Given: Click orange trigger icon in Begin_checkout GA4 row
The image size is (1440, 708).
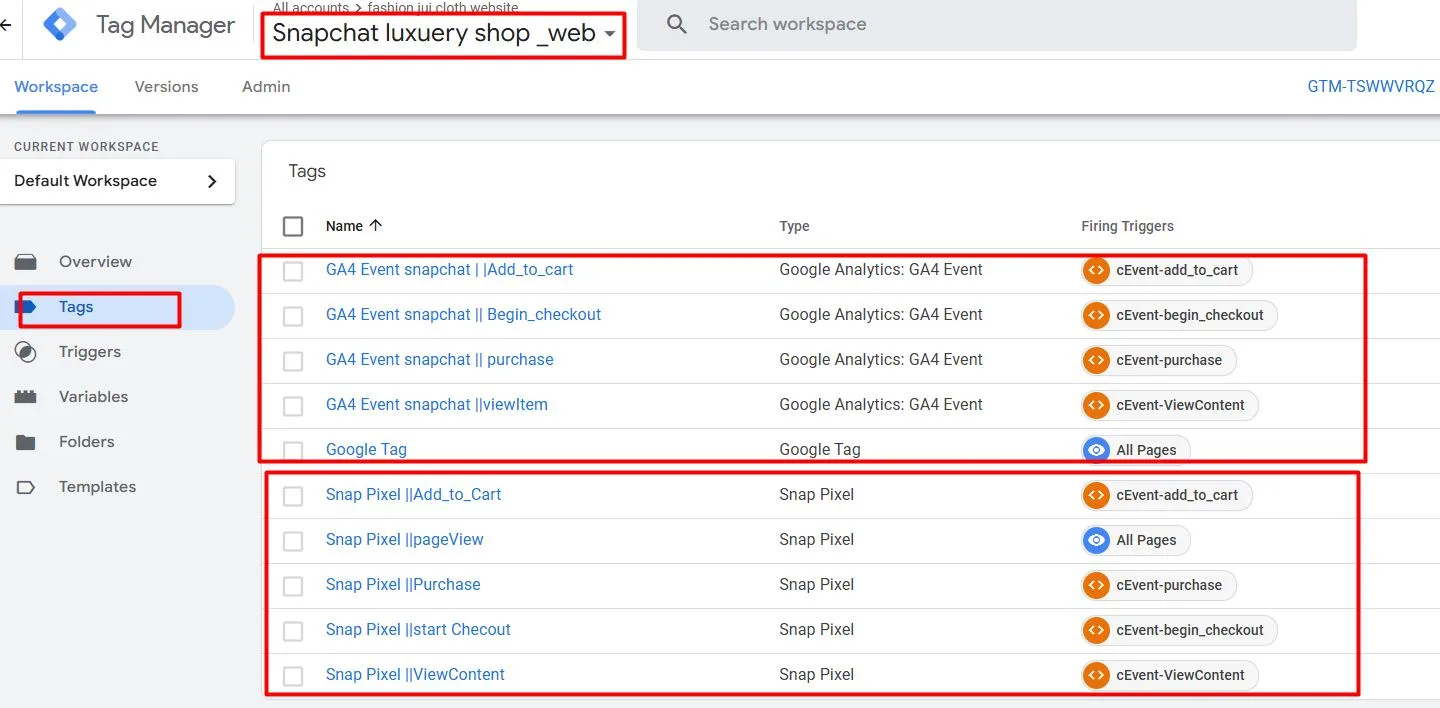Looking at the screenshot, I should tap(1097, 315).
